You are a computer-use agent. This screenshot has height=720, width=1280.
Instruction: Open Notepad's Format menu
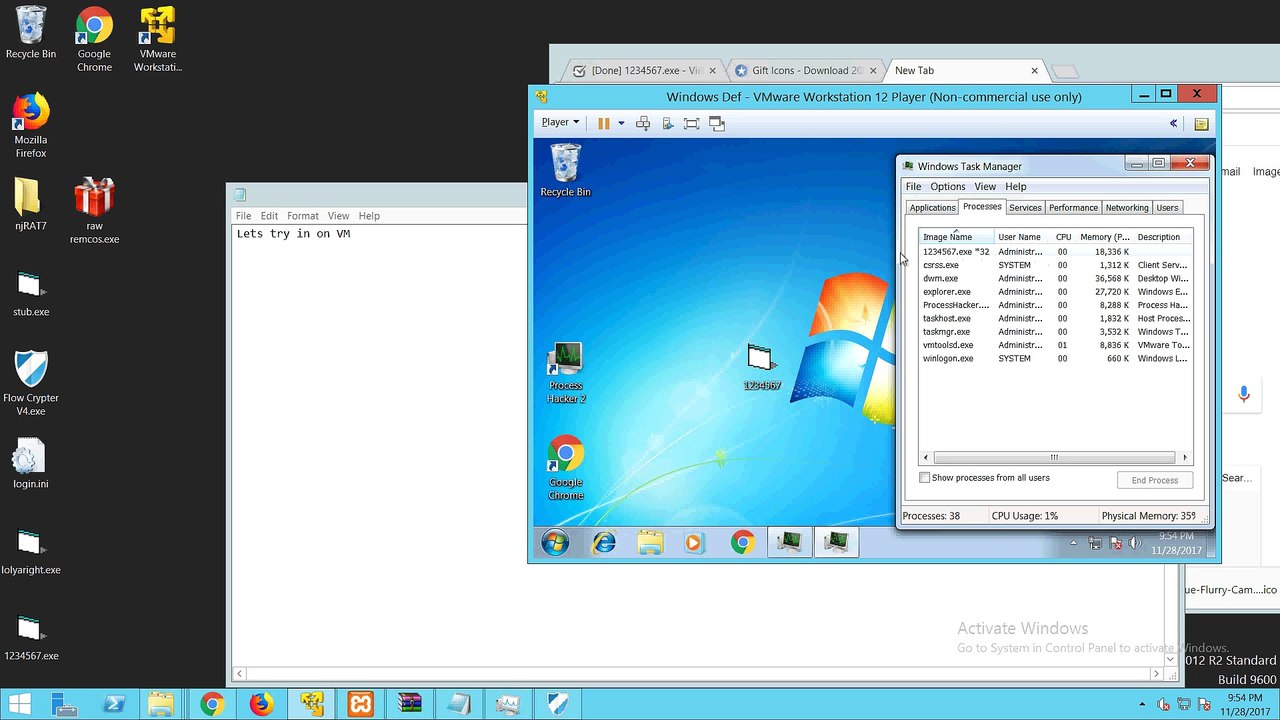click(x=303, y=216)
